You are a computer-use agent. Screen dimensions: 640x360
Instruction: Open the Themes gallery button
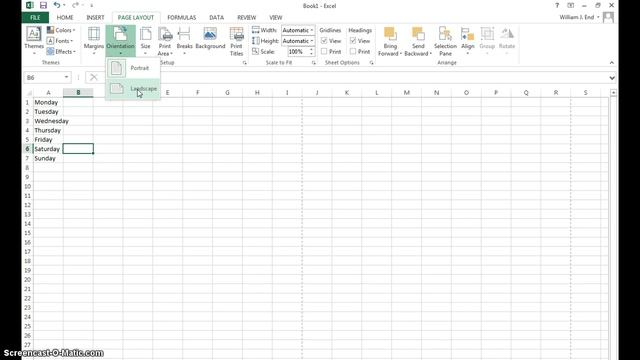(x=34, y=41)
